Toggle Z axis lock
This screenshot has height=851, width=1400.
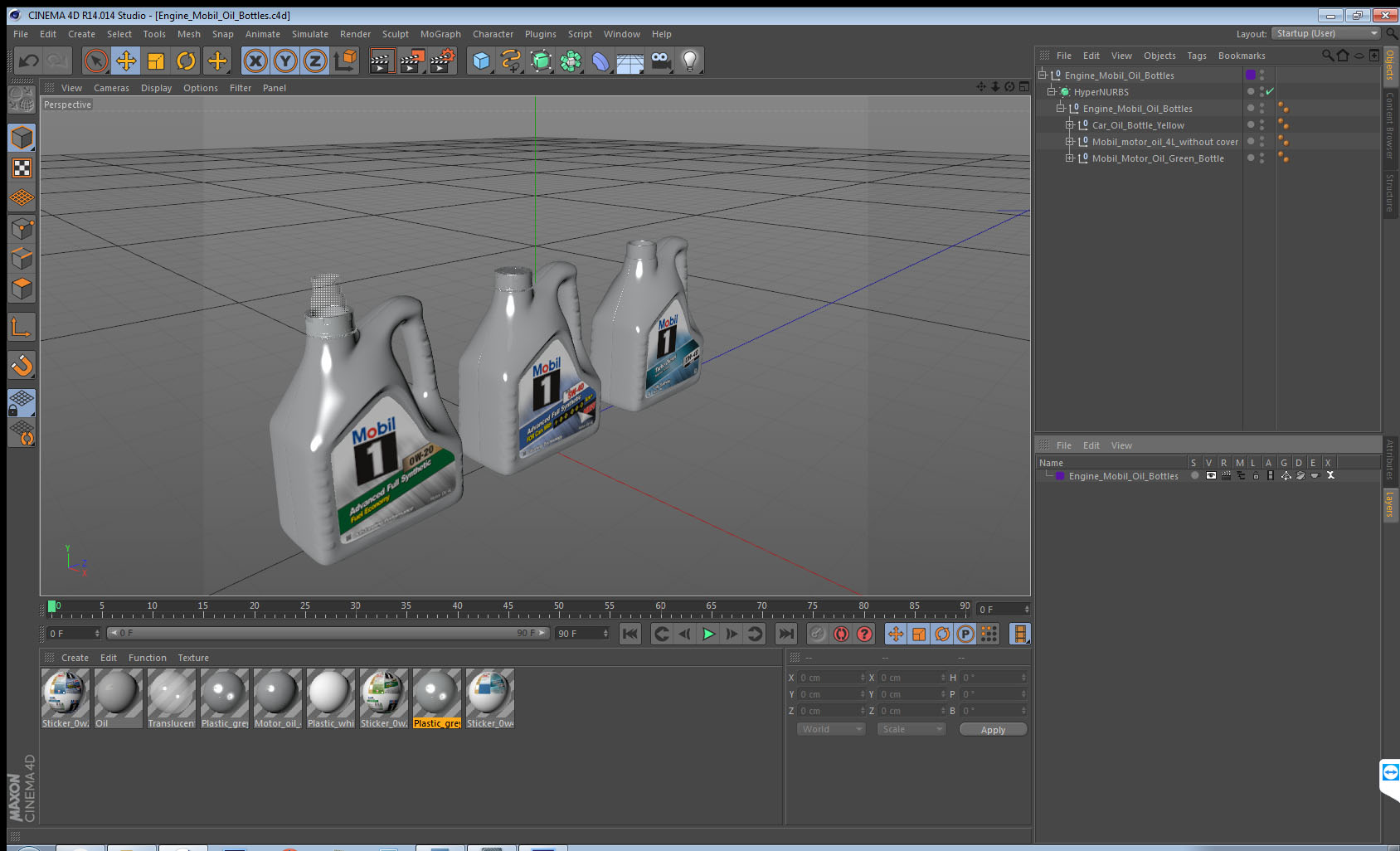315,61
